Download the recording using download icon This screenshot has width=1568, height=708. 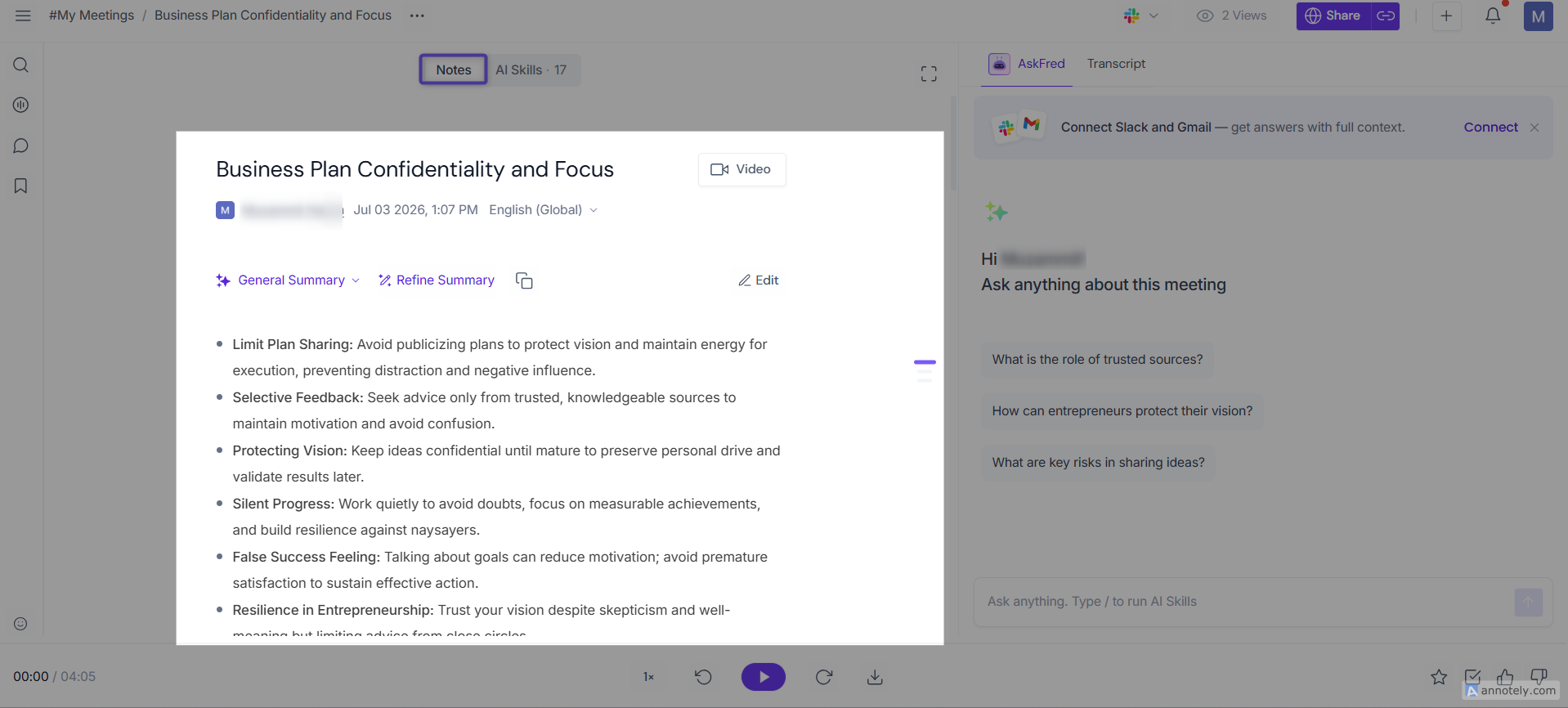point(875,677)
